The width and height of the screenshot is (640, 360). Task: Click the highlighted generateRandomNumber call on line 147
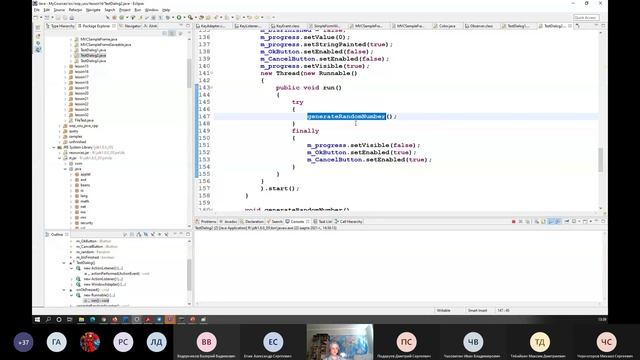pyautogui.click(x=346, y=117)
